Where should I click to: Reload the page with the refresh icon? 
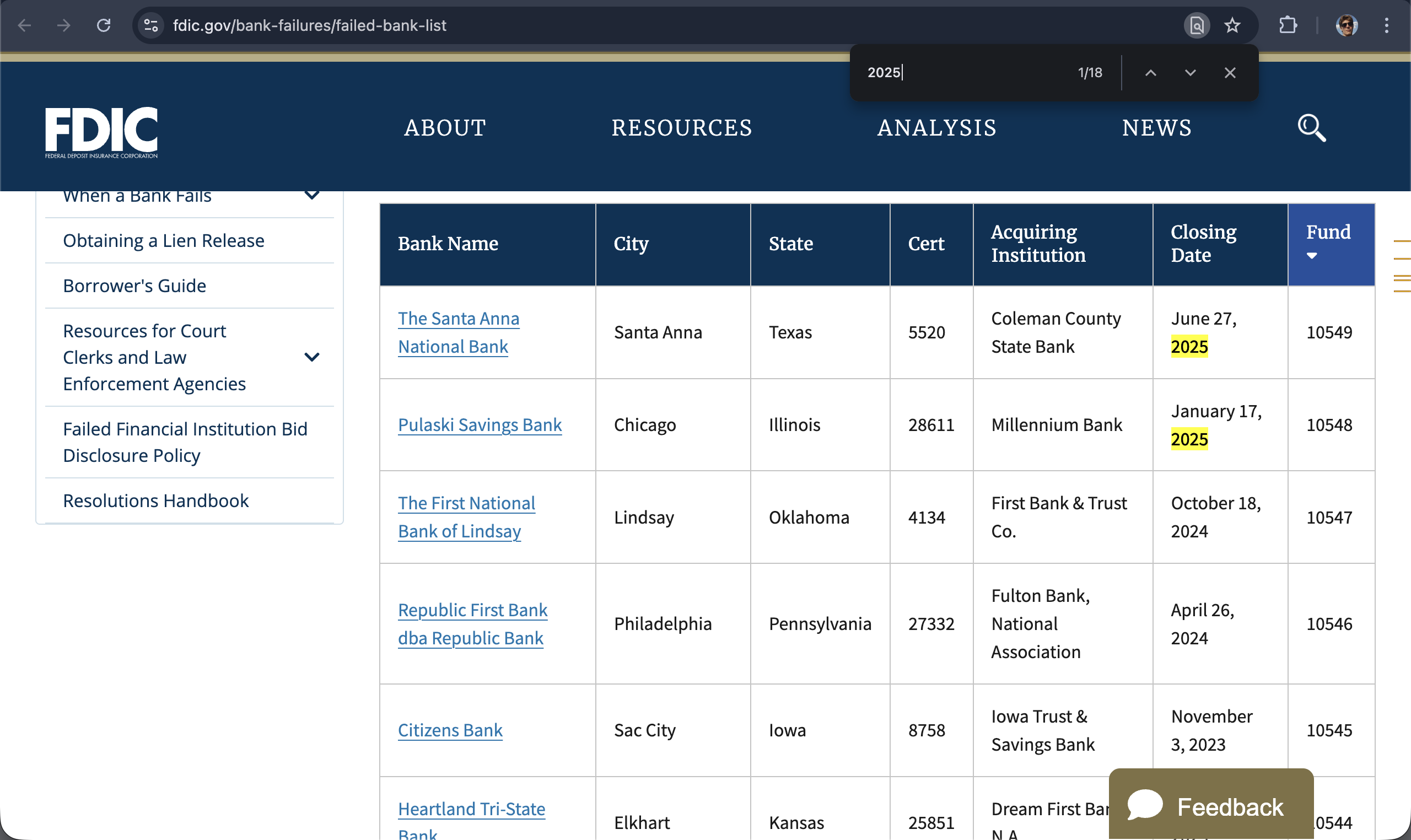(104, 25)
